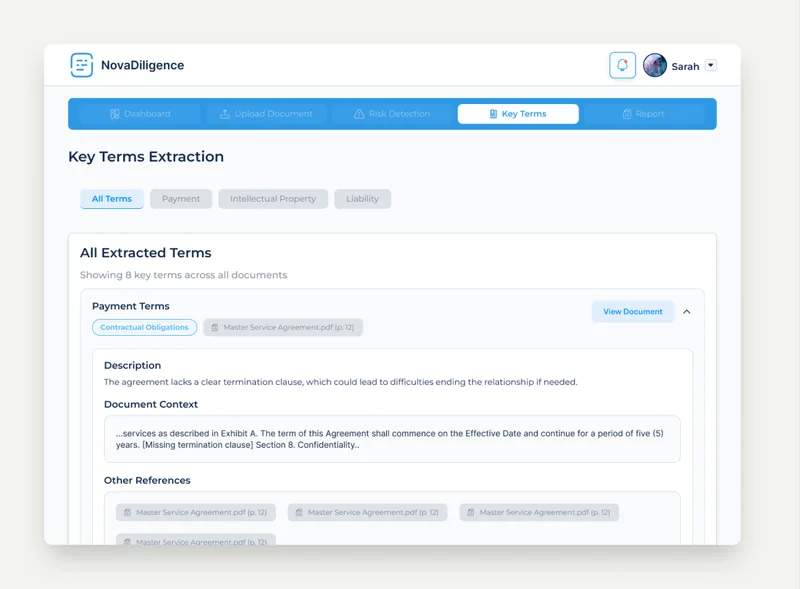Click the All Extracted Terms heading
The width and height of the screenshot is (800, 589).
[145, 253]
